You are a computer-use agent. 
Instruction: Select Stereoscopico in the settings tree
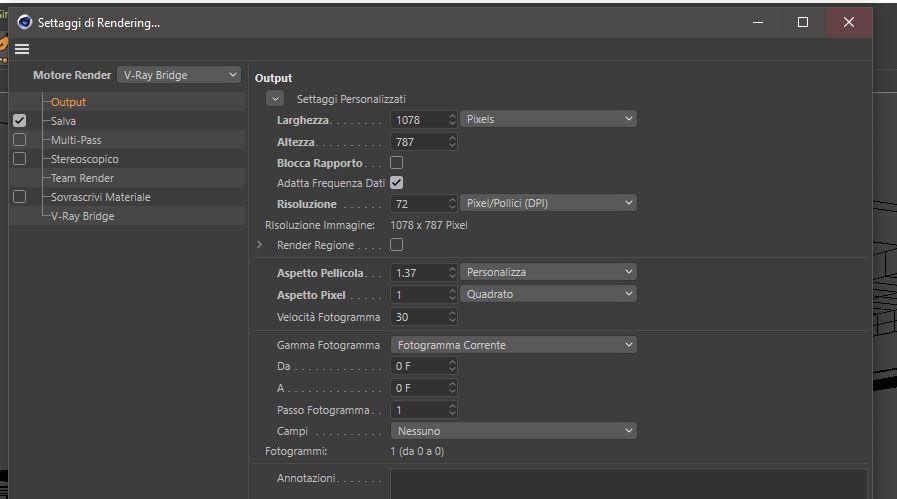coord(85,159)
